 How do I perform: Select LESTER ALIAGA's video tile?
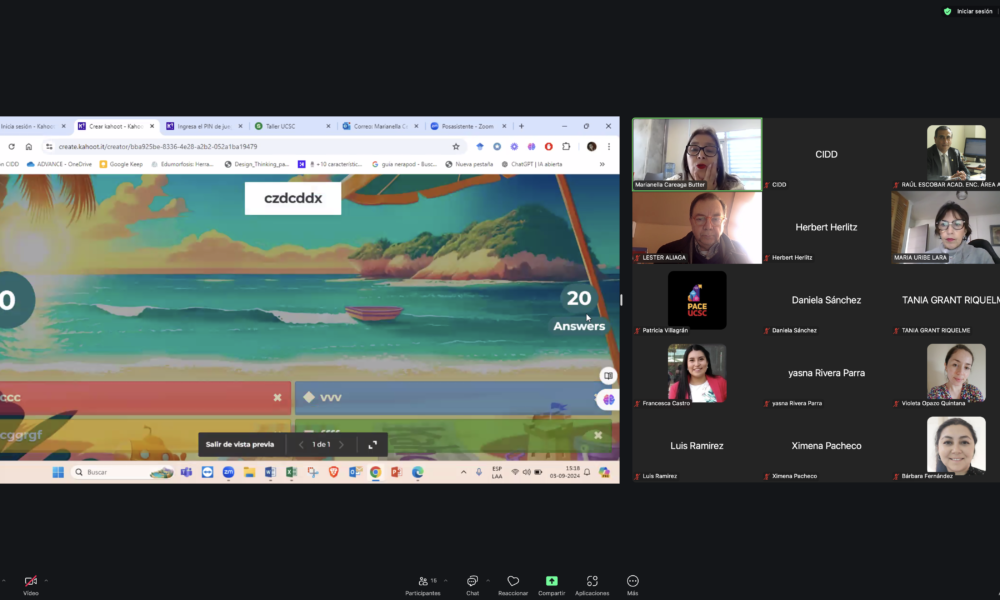697,228
